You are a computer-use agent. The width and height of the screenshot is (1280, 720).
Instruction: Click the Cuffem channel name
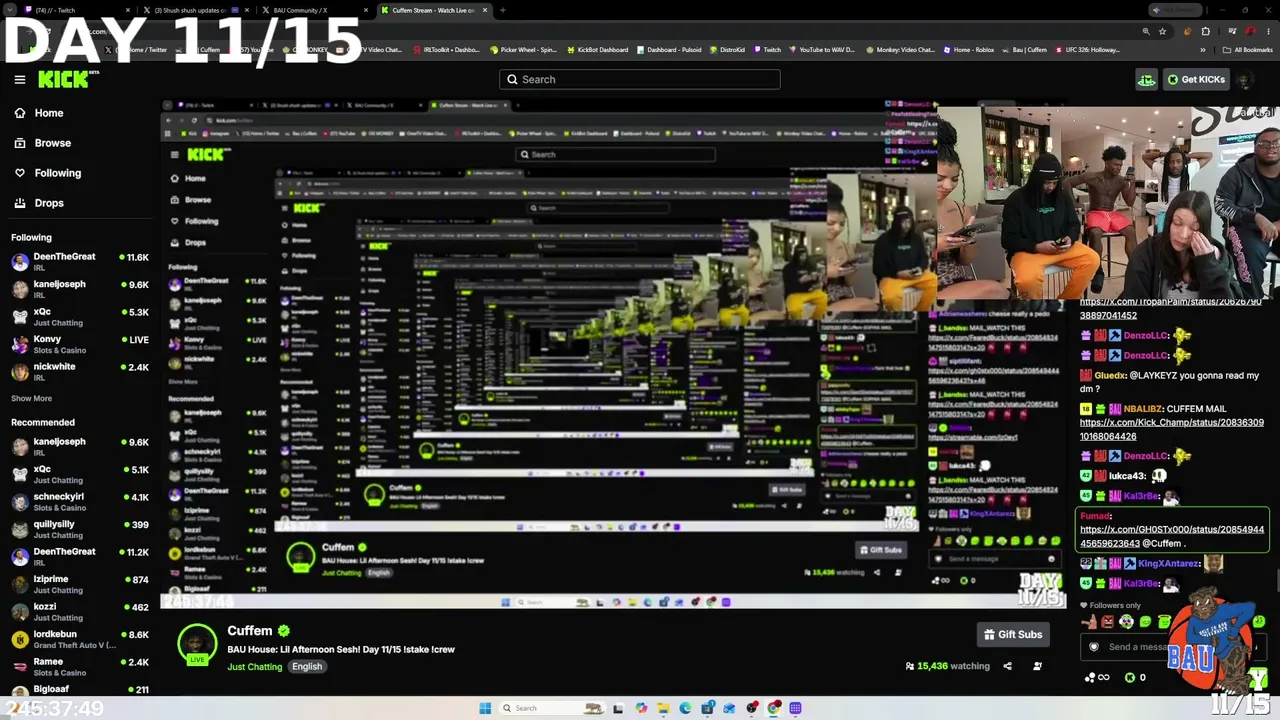(250, 631)
